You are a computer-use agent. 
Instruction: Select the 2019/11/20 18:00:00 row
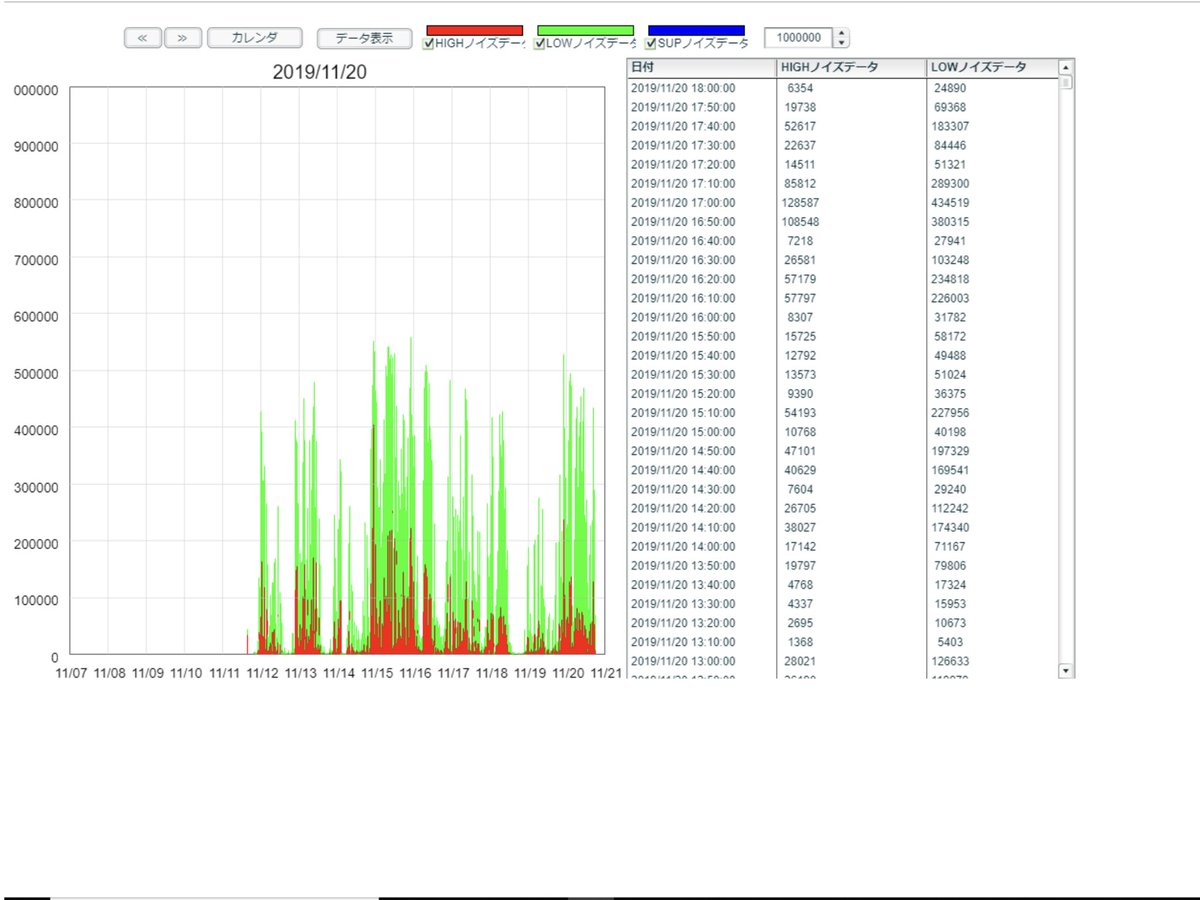click(842, 88)
